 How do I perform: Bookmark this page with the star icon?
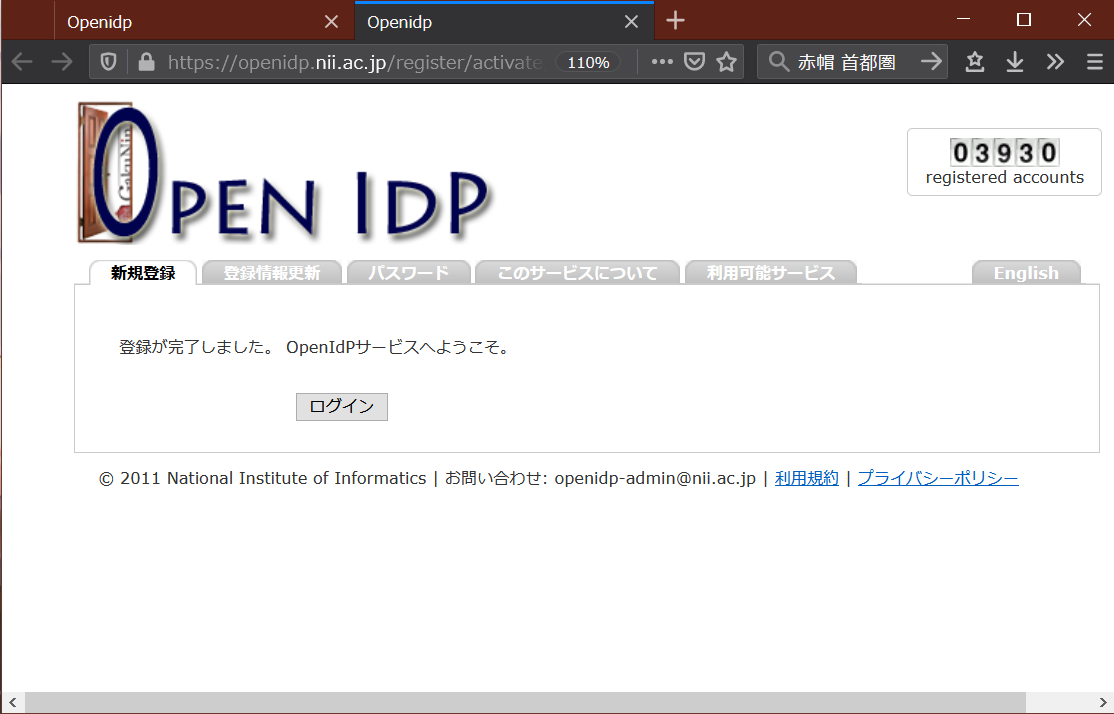point(726,63)
